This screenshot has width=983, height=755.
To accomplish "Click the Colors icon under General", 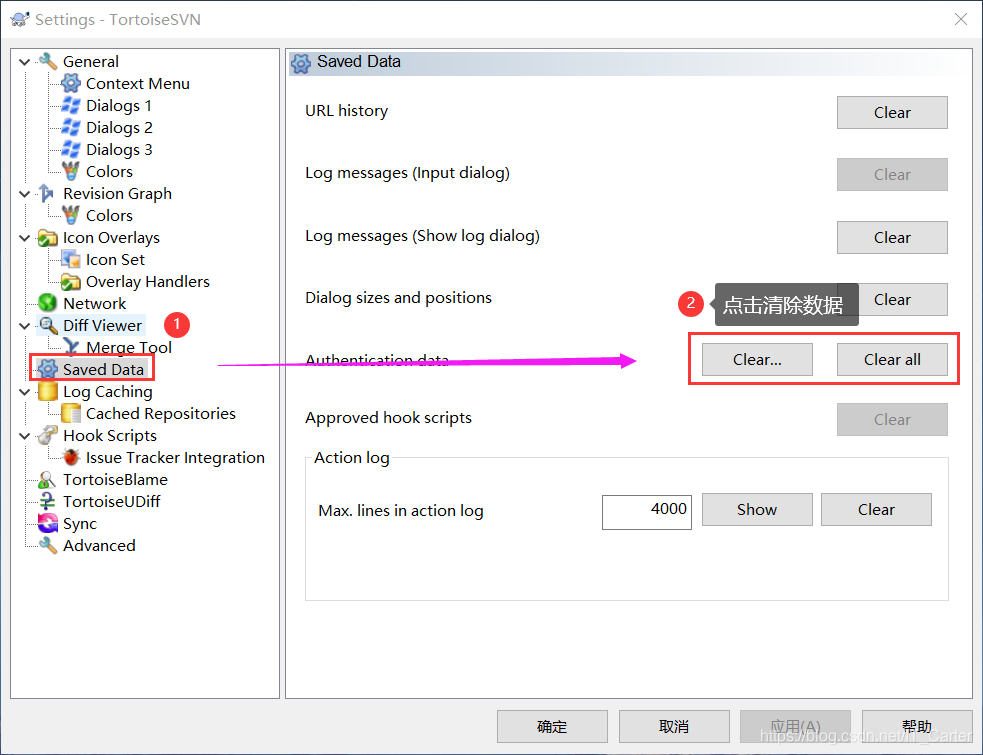I will (71, 171).
